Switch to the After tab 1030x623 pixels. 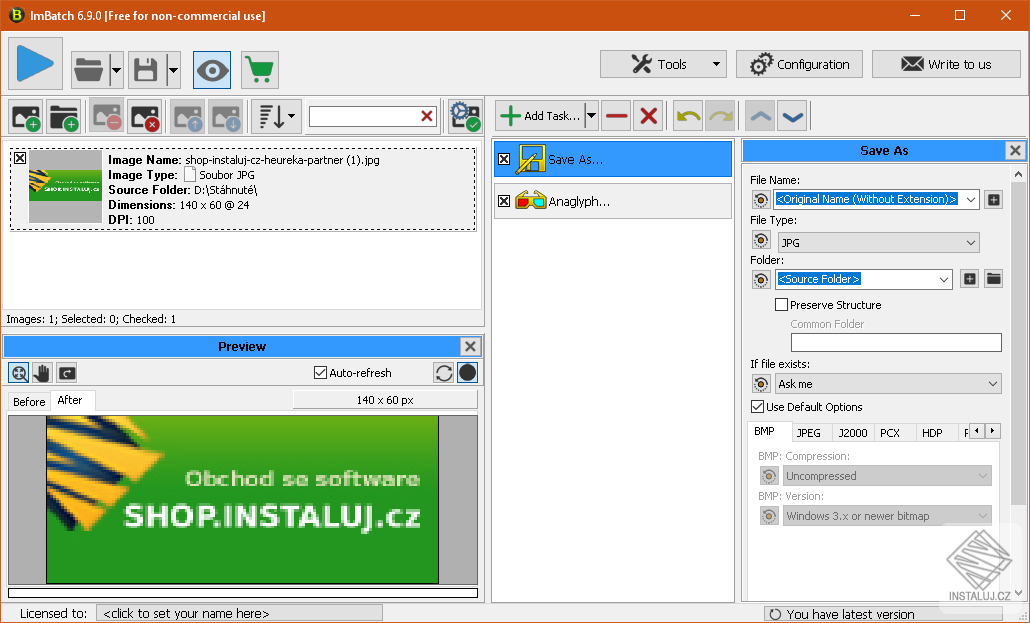pyautogui.click(x=70, y=400)
